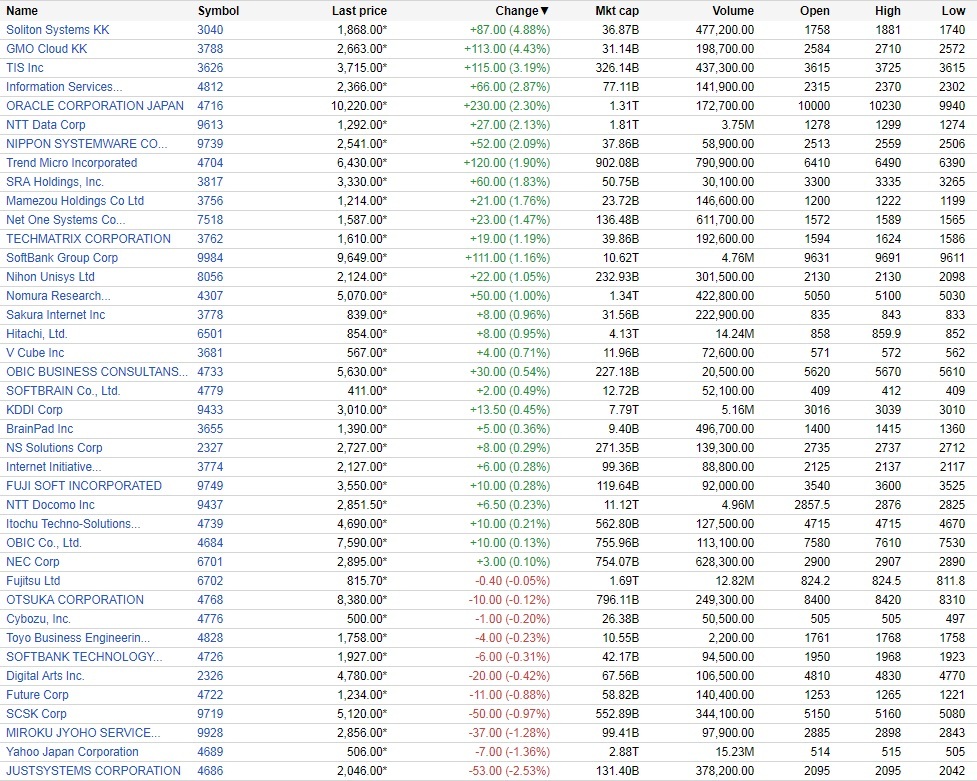Open Hitachi, Ltd. link

(x=37, y=334)
